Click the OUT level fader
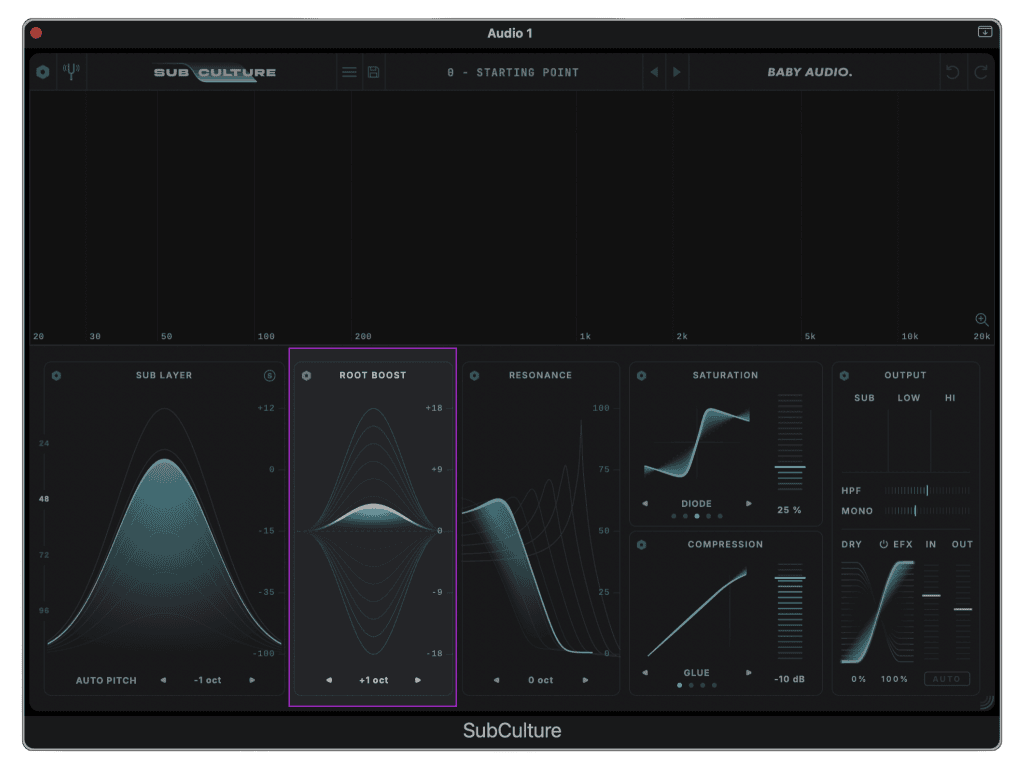This screenshot has height=777, width=1024. click(x=963, y=612)
